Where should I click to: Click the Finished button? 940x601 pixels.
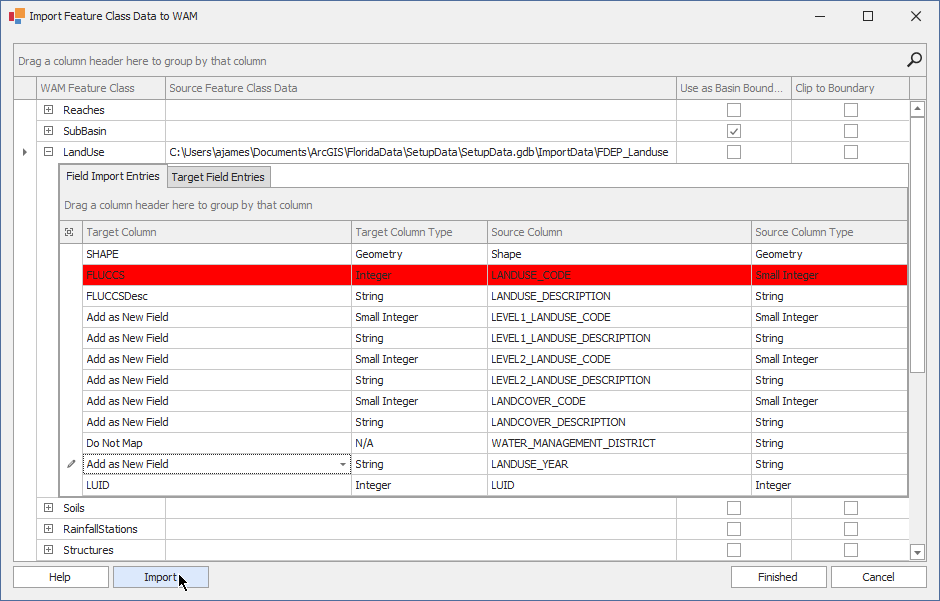tap(778, 577)
